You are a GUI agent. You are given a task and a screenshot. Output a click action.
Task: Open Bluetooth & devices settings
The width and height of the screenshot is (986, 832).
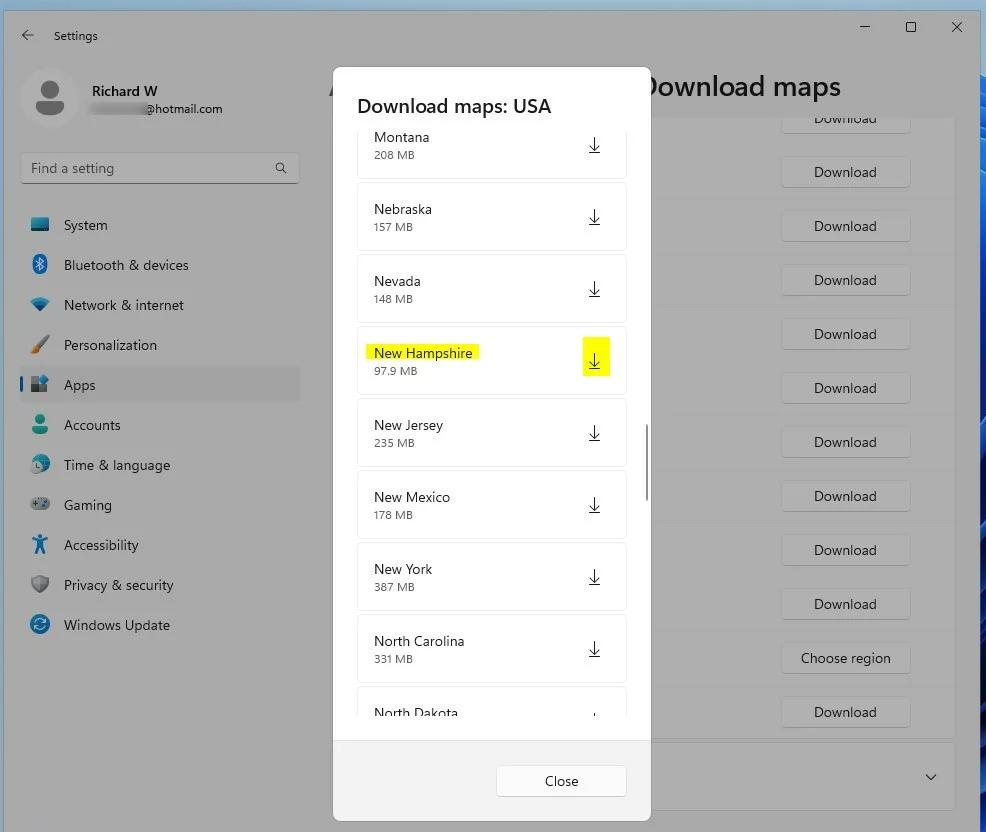pos(126,265)
